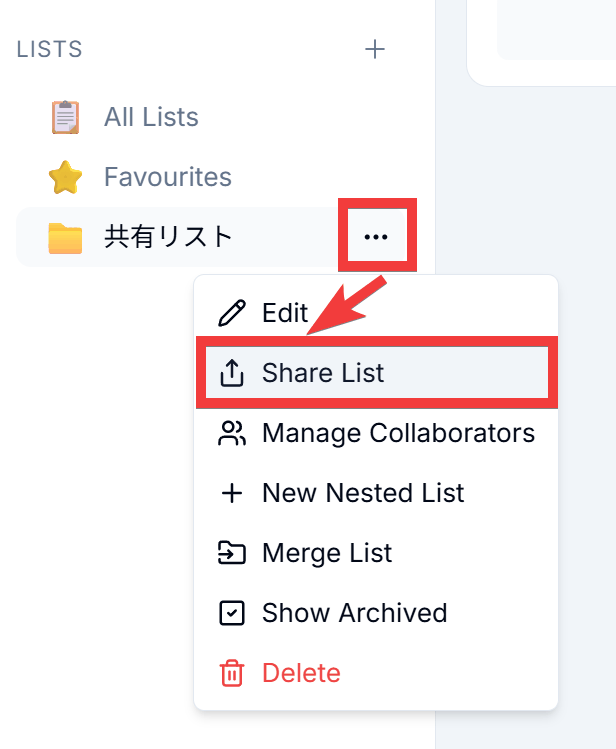Click the collaborators people icon
Image resolution: width=616 pixels, height=749 pixels.
click(x=232, y=433)
